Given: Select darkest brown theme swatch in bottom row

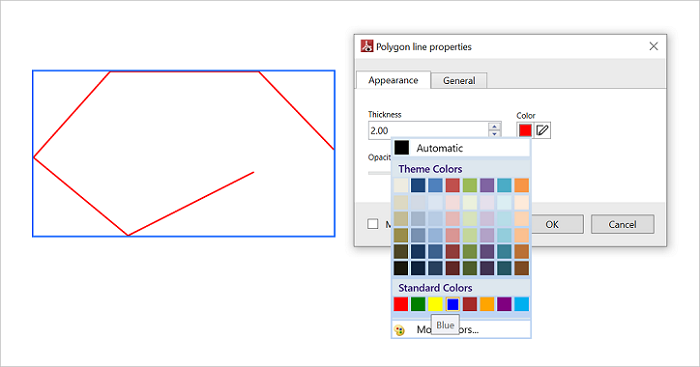Looking at the screenshot, I should coord(521,268).
